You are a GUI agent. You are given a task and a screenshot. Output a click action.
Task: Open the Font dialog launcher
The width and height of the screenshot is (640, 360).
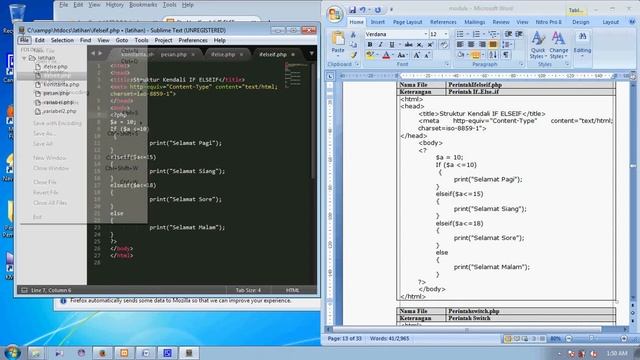tap(447, 64)
